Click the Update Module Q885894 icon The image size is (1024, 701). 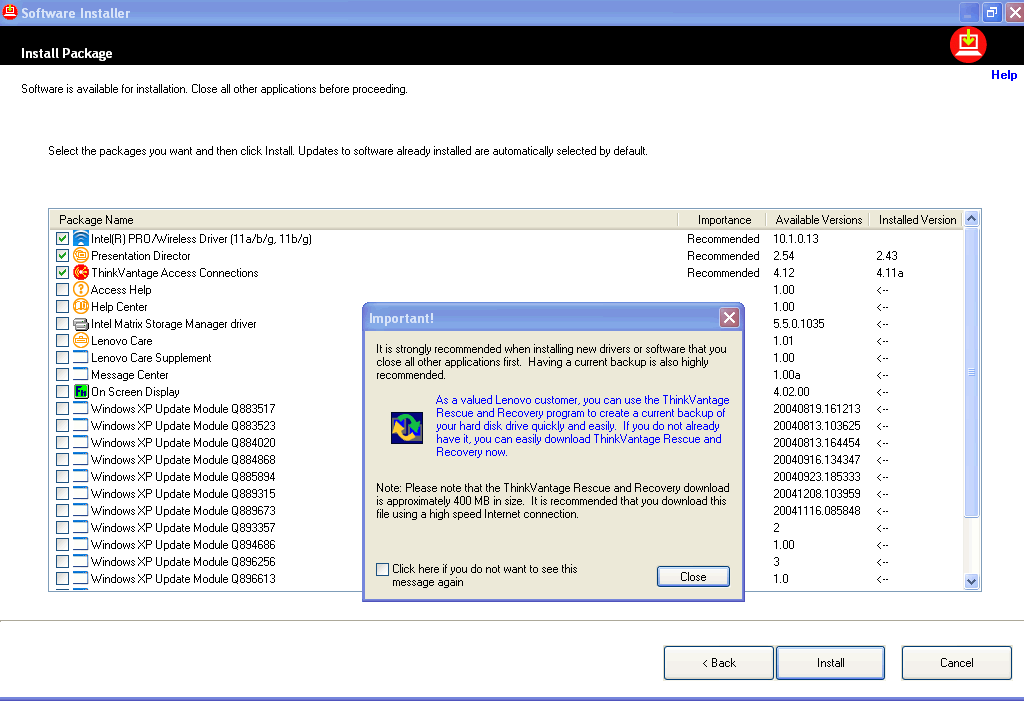(x=80, y=476)
